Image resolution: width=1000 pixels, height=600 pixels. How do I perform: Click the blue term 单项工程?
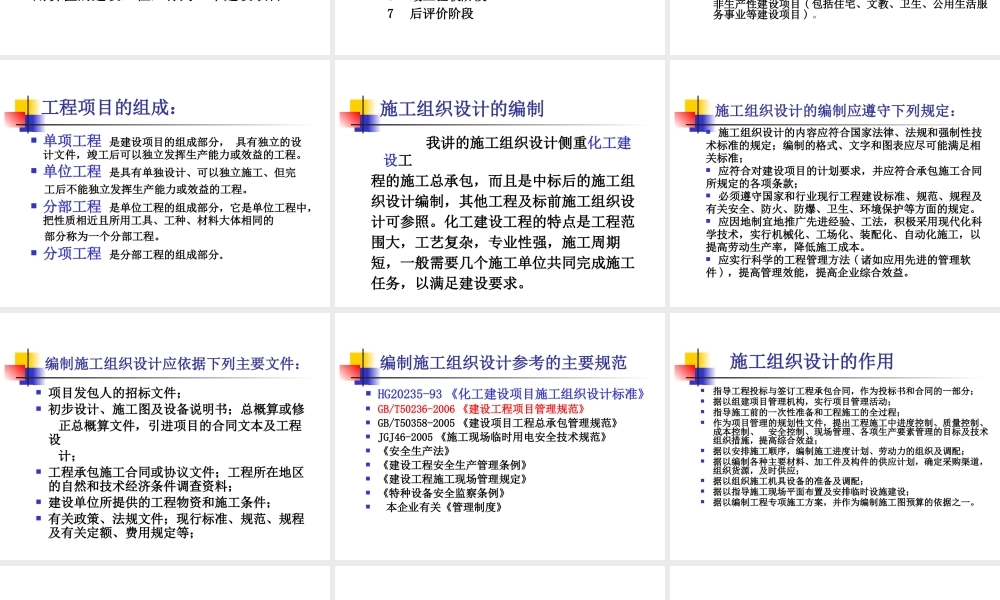72,141
